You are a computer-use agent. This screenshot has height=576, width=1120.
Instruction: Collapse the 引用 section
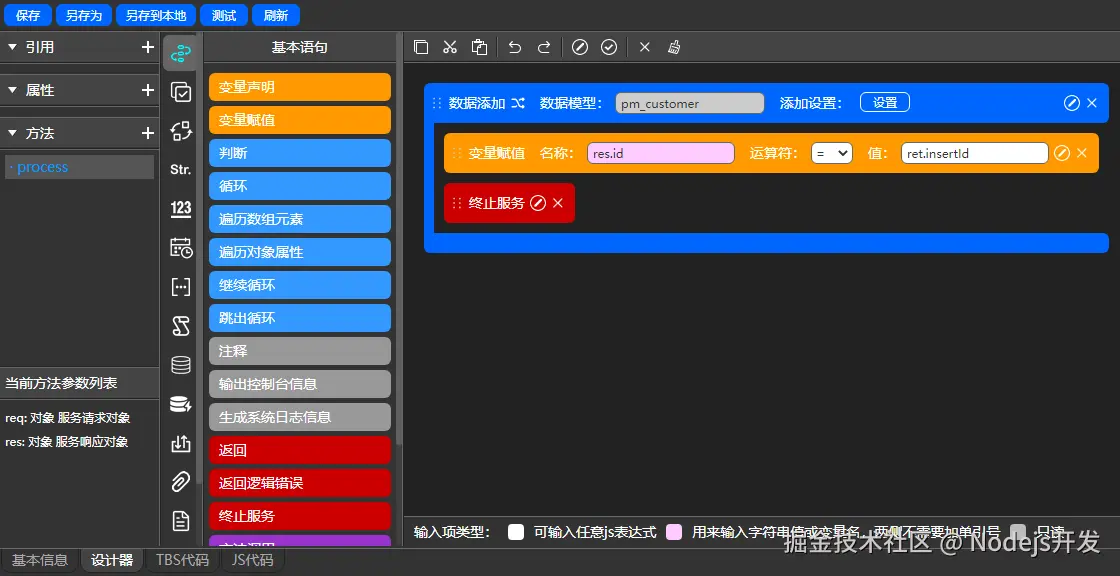[x=13, y=46]
